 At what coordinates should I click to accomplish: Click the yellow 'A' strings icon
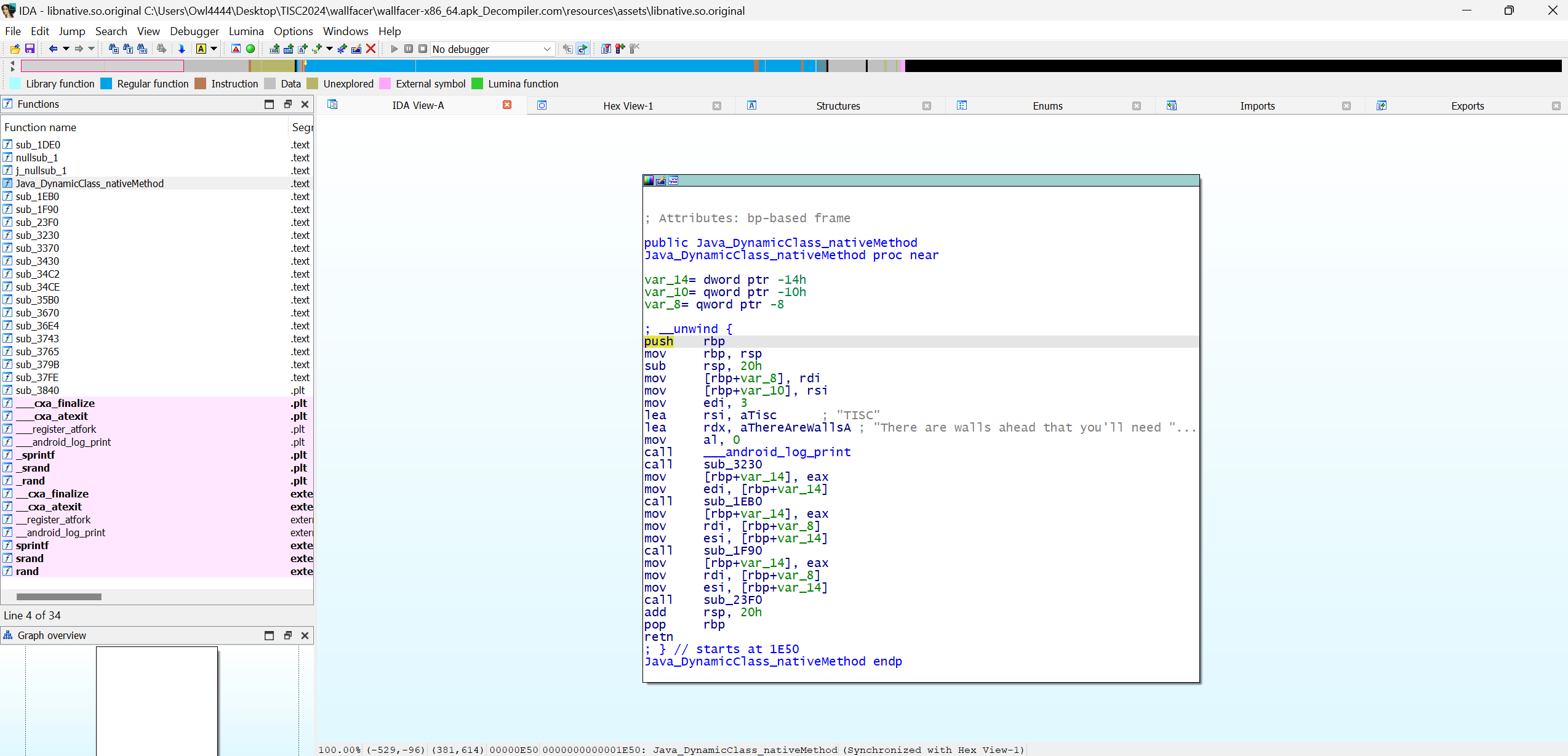[x=201, y=49]
